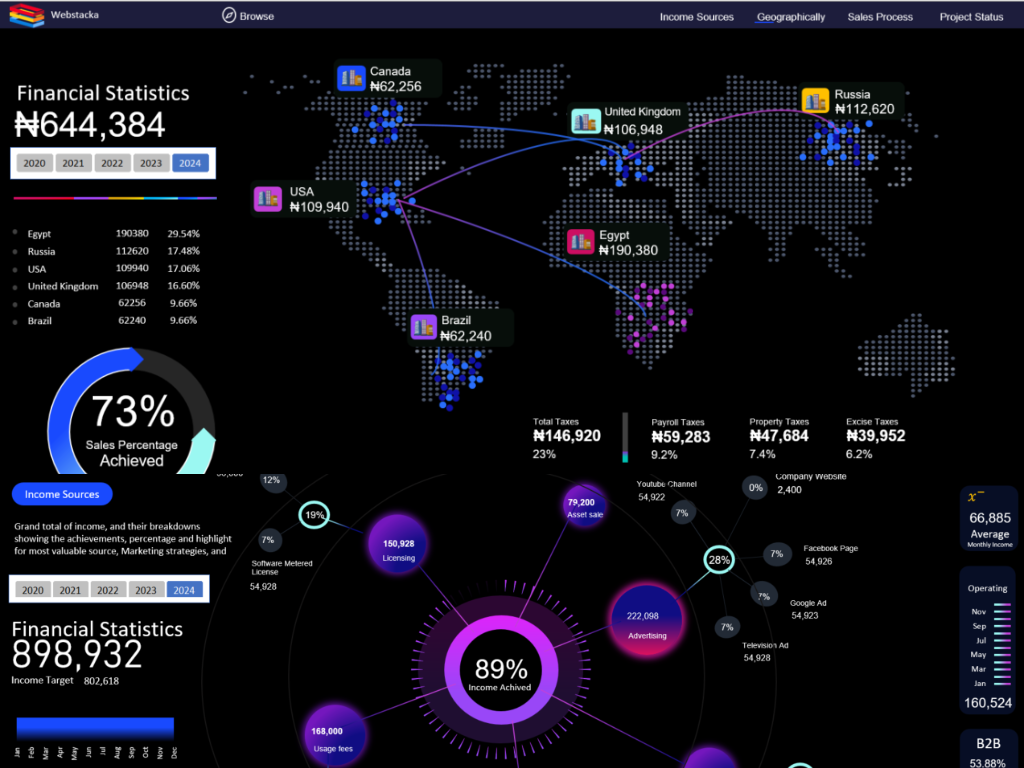
Task: Click the United Kingdom table row
Action: 108,286
